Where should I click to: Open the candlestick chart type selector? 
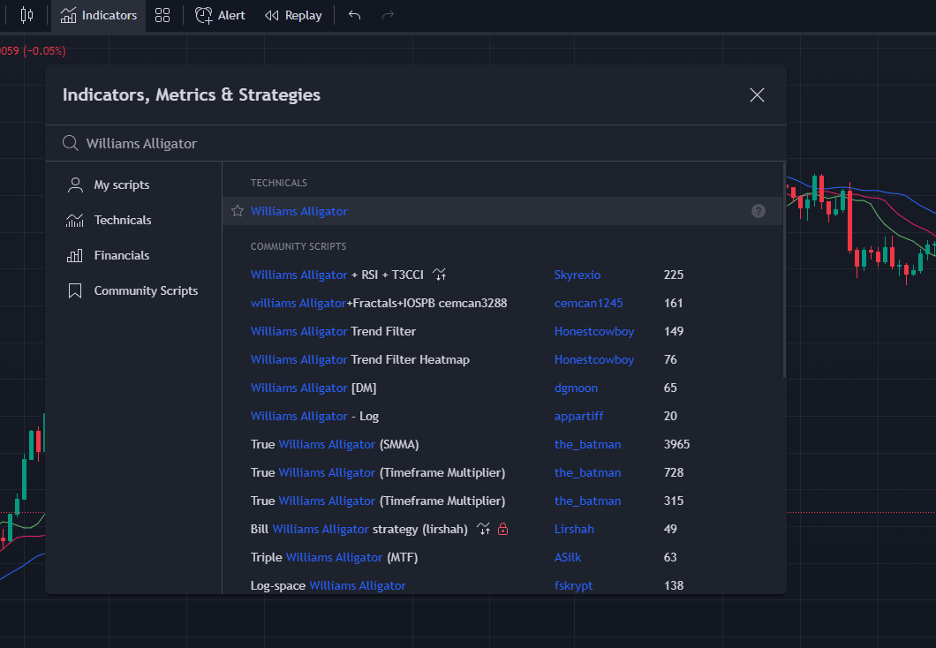pos(26,15)
